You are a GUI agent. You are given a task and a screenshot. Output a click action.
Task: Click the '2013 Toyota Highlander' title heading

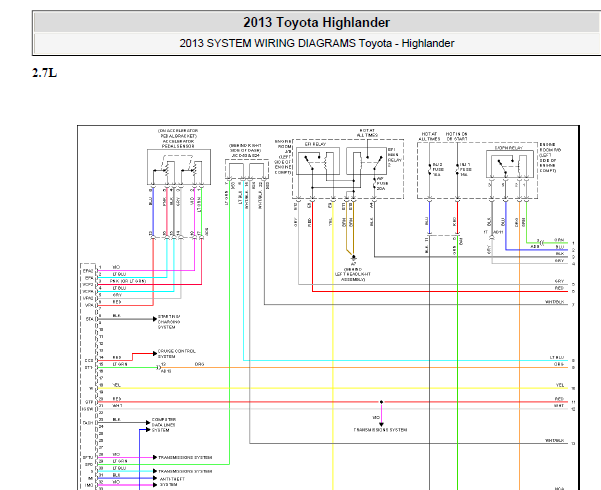click(x=317, y=22)
